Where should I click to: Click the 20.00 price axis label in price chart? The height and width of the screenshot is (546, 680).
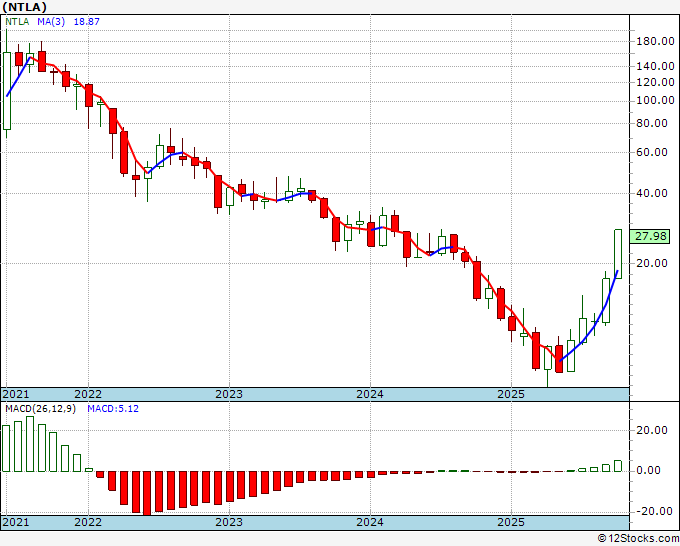pos(652,263)
